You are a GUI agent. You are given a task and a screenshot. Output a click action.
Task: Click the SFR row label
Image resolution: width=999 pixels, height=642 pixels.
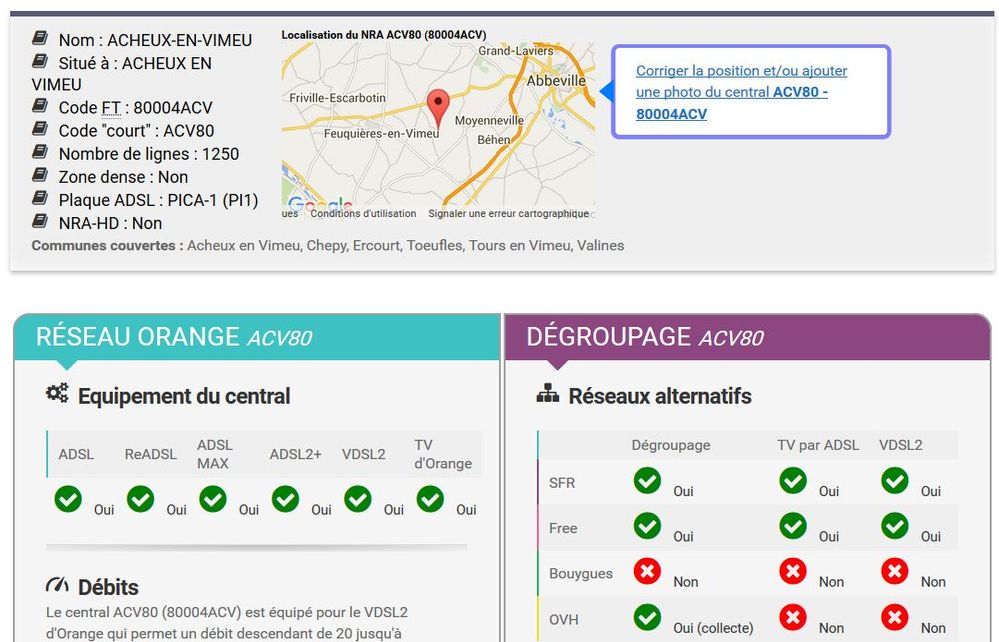tap(562, 483)
